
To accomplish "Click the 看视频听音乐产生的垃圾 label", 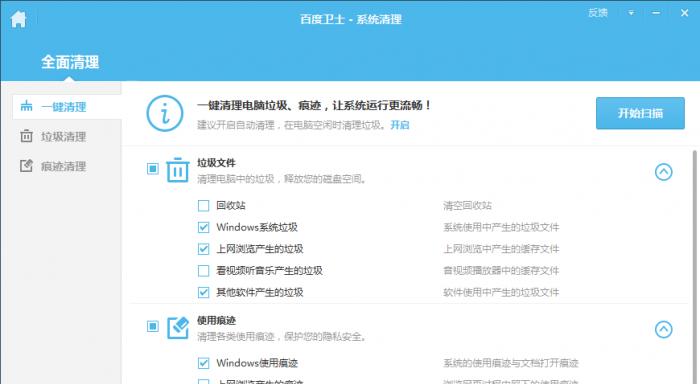I will click(x=269, y=271).
